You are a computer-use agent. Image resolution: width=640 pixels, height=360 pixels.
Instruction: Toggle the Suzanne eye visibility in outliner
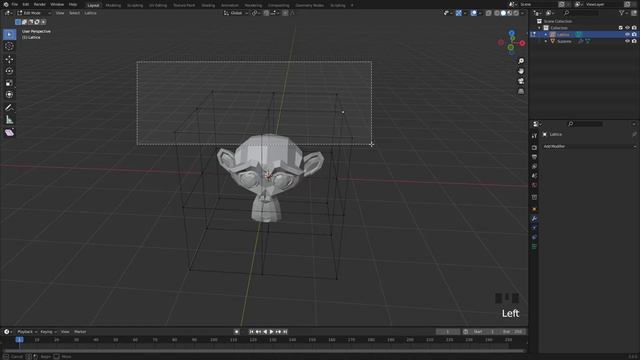click(627, 41)
